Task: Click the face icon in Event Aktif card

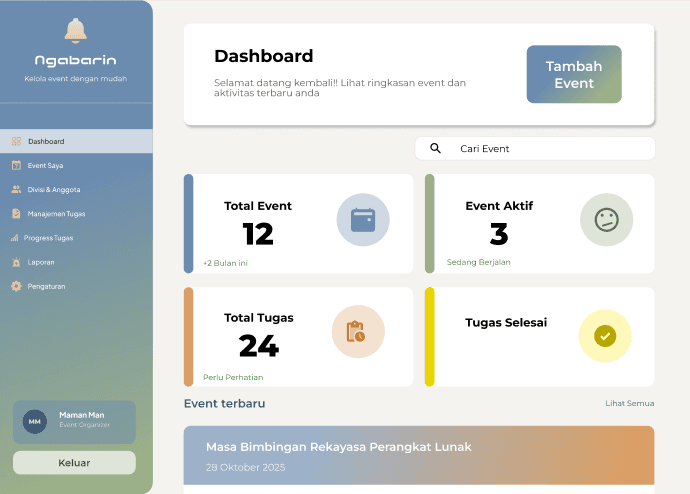Action: (607, 220)
